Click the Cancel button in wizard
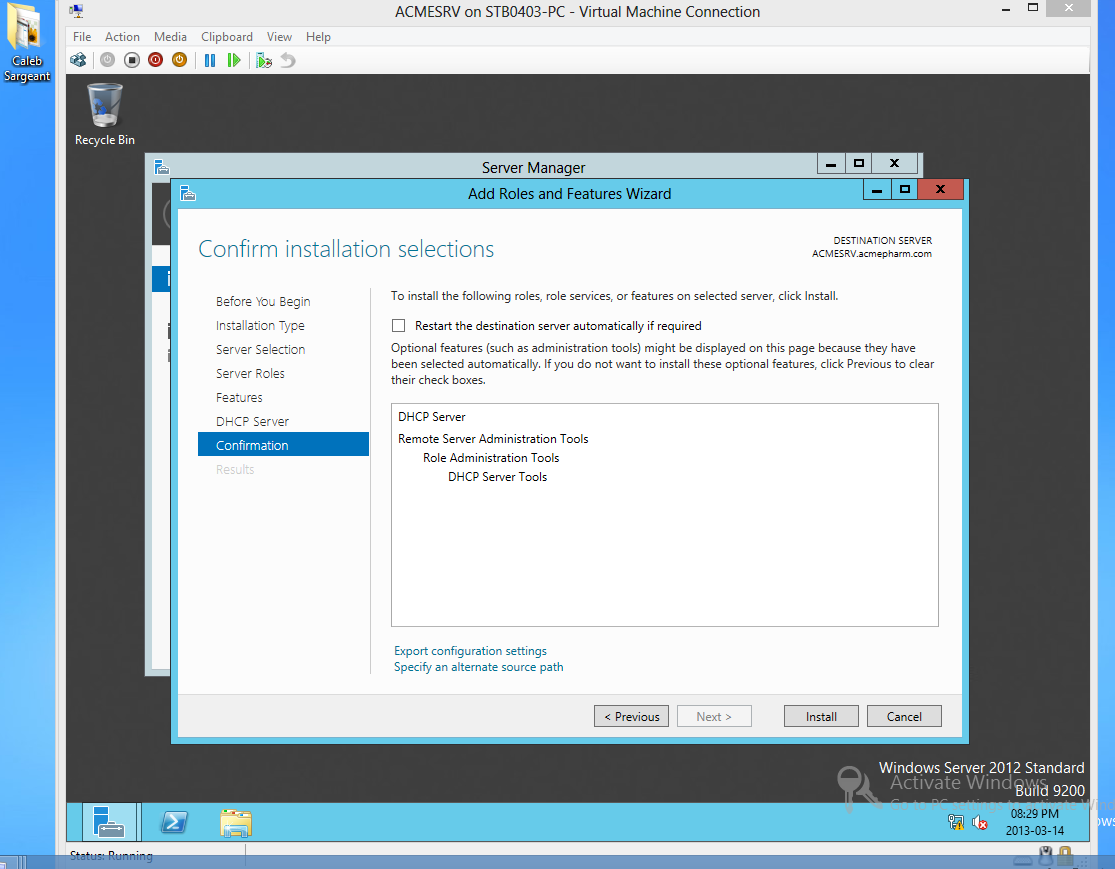Viewport: 1115px width, 869px height. [x=905, y=716]
